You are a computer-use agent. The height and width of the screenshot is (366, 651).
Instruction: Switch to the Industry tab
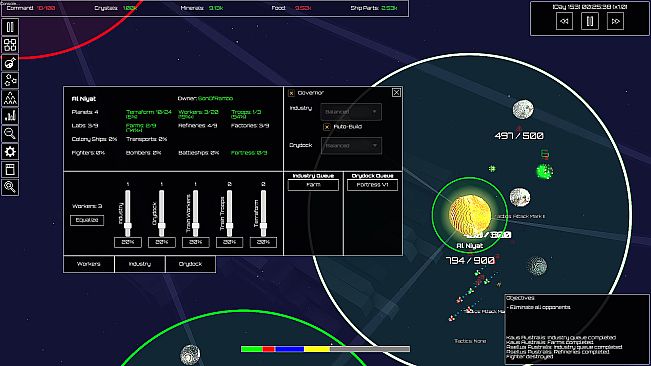(140, 264)
